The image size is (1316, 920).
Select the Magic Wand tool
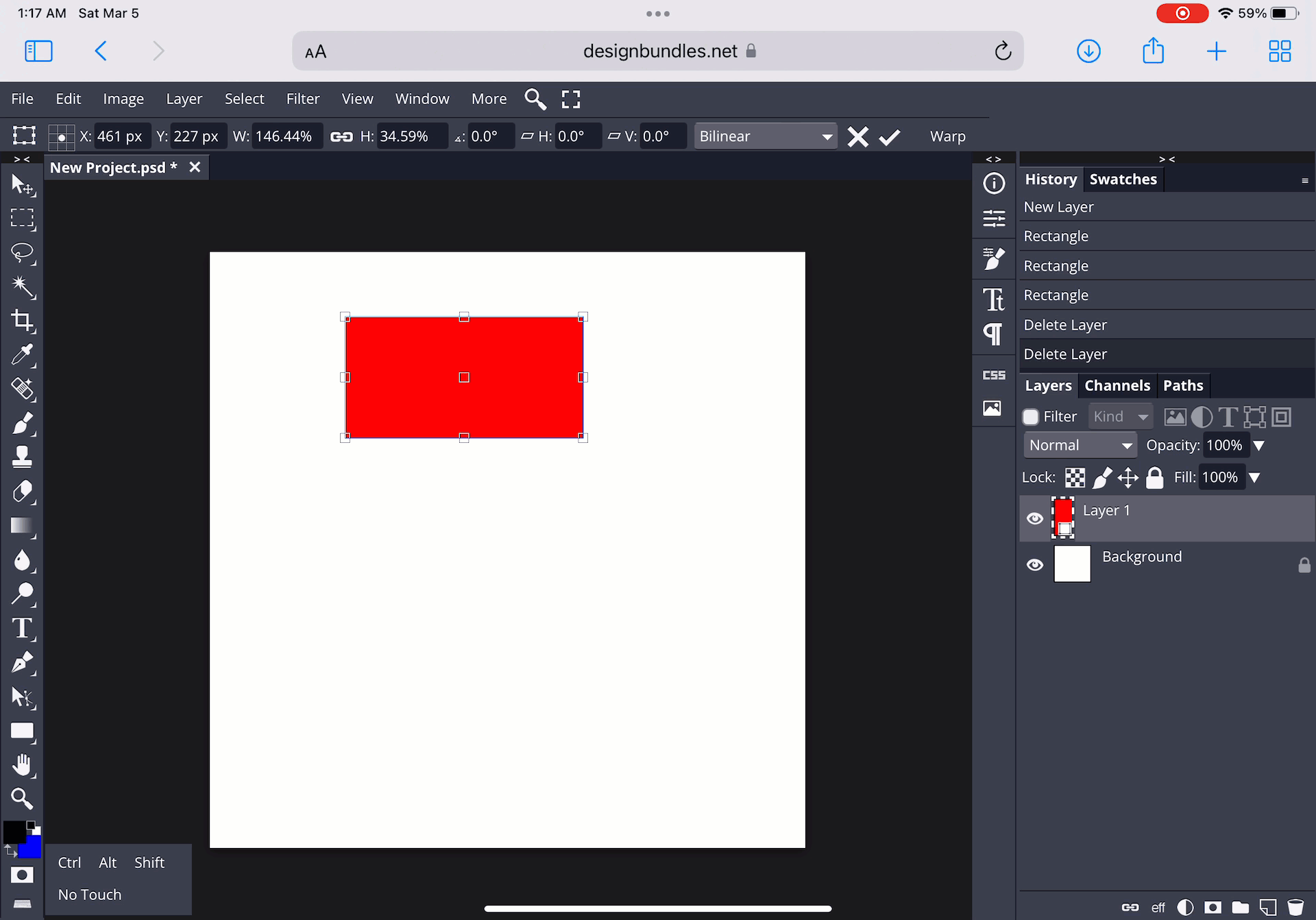click(22, 287)
